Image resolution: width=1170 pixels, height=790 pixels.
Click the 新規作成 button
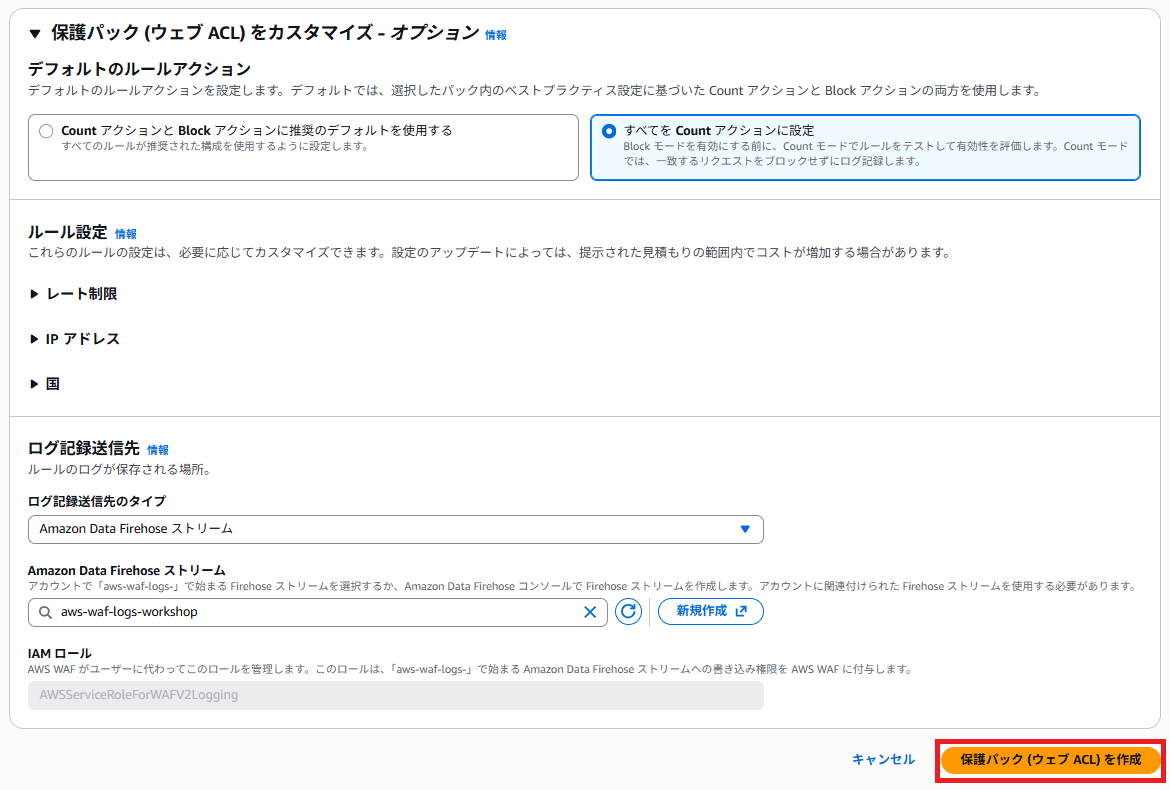(x=710, y=611)
